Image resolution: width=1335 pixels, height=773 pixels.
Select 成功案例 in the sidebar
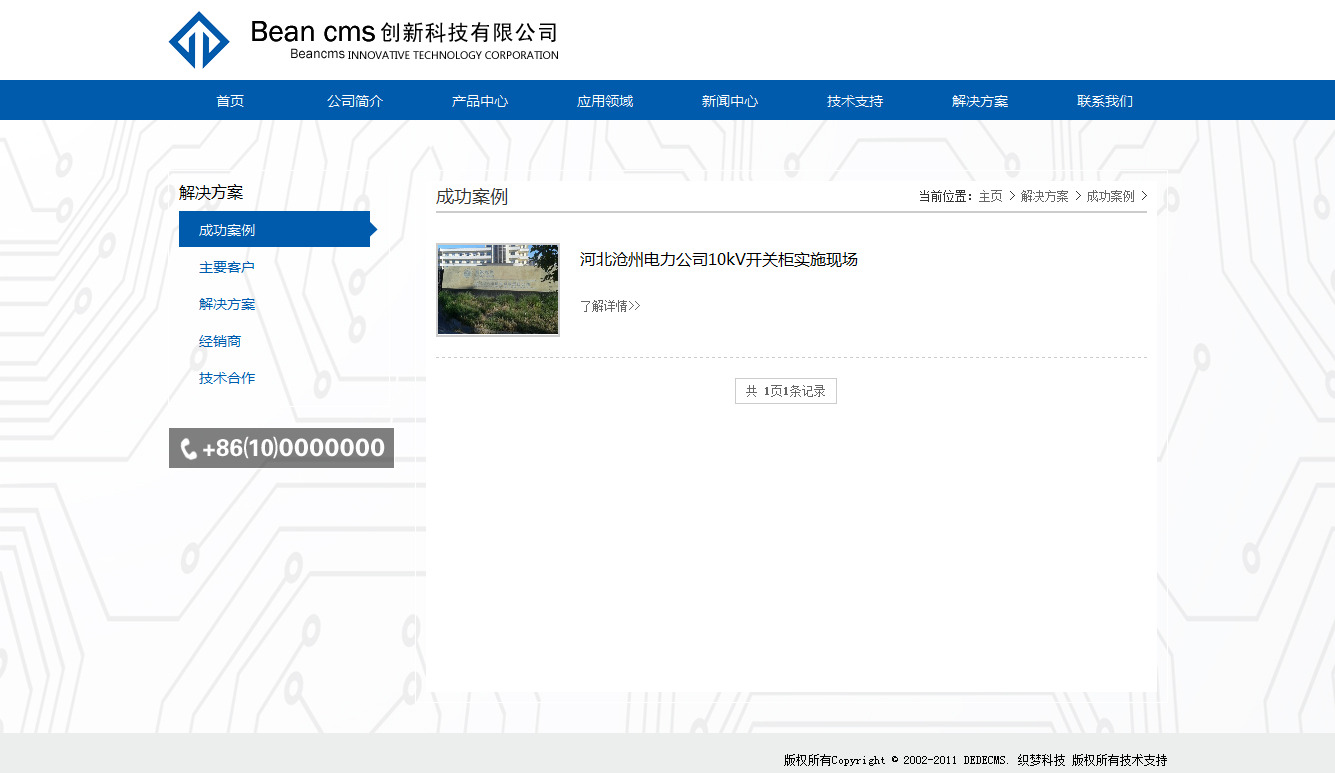227,230
